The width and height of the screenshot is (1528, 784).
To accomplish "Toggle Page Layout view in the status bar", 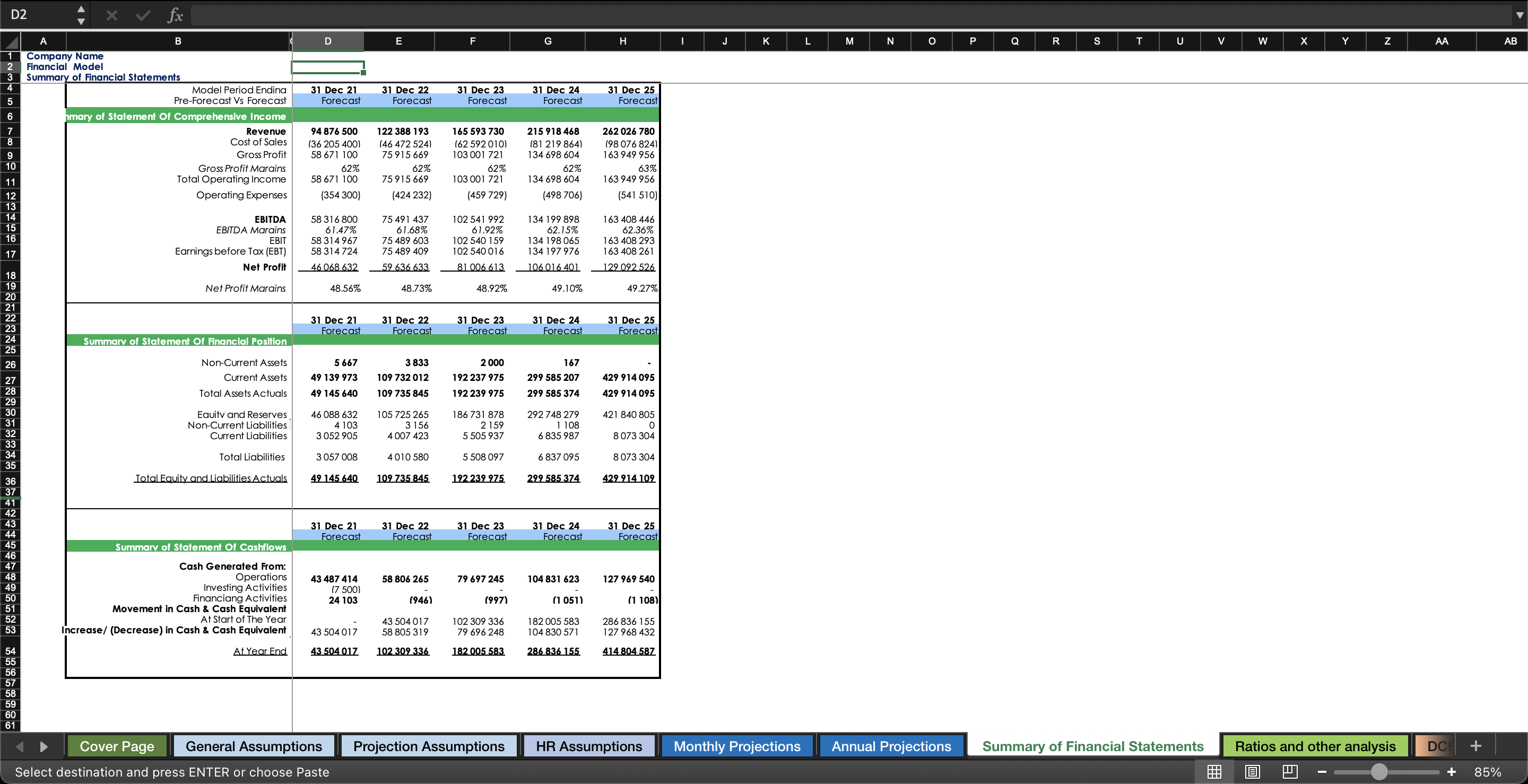I will 1252,772.
